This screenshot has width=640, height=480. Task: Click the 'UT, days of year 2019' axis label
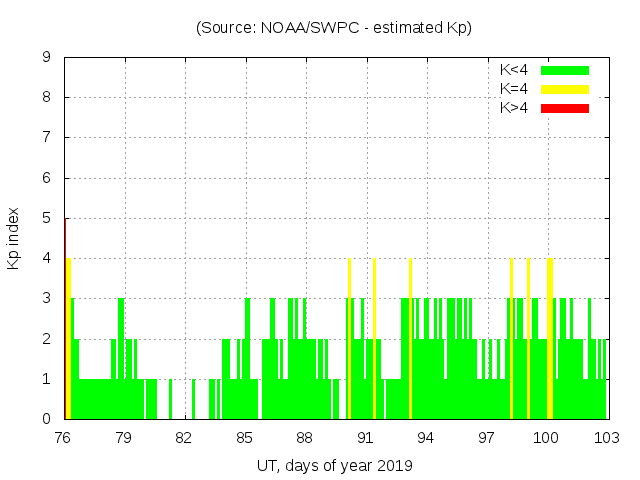pyautogui.click(x=334, y=465)
